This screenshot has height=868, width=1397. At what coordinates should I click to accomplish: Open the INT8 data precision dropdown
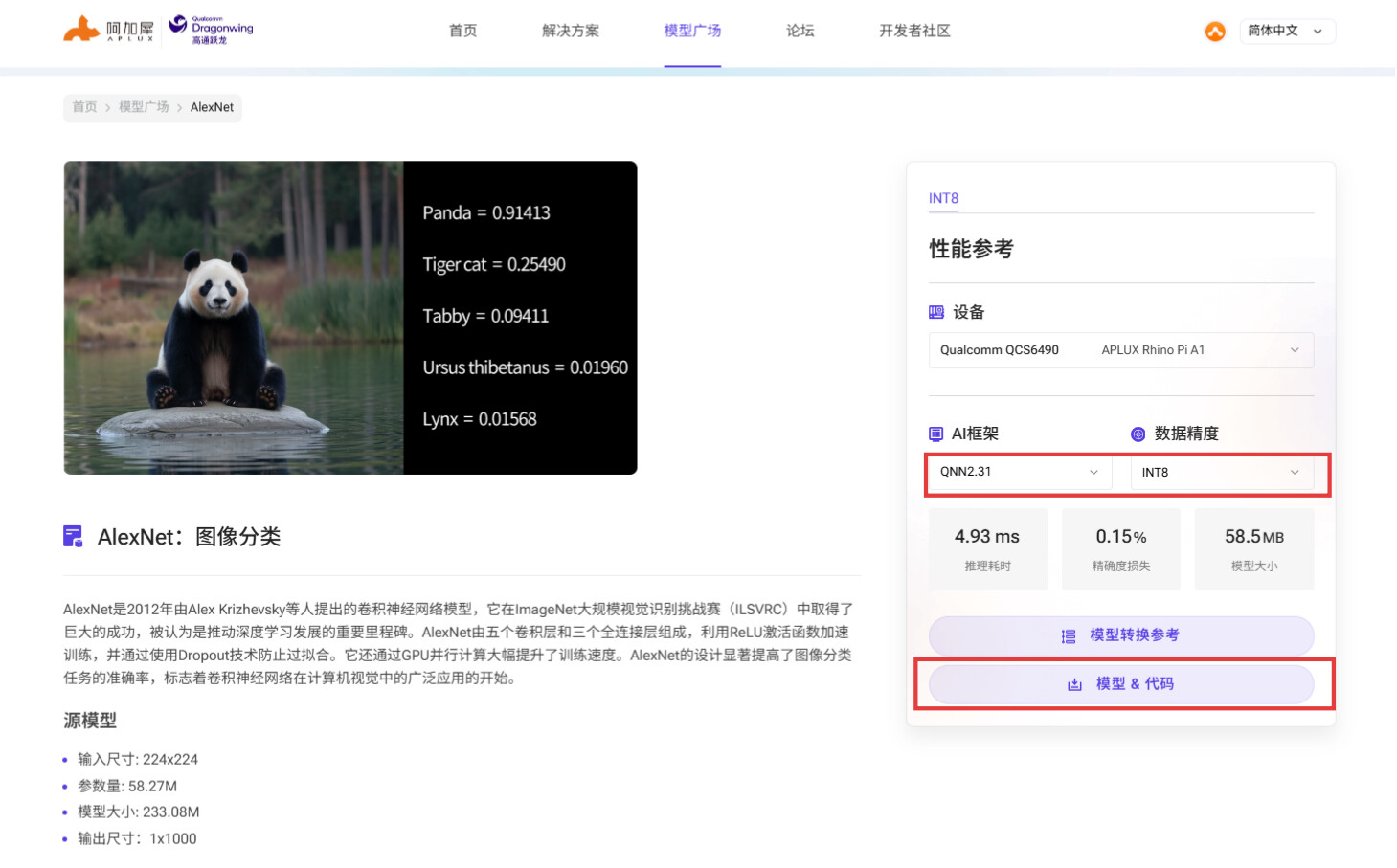pos(1221,473)
